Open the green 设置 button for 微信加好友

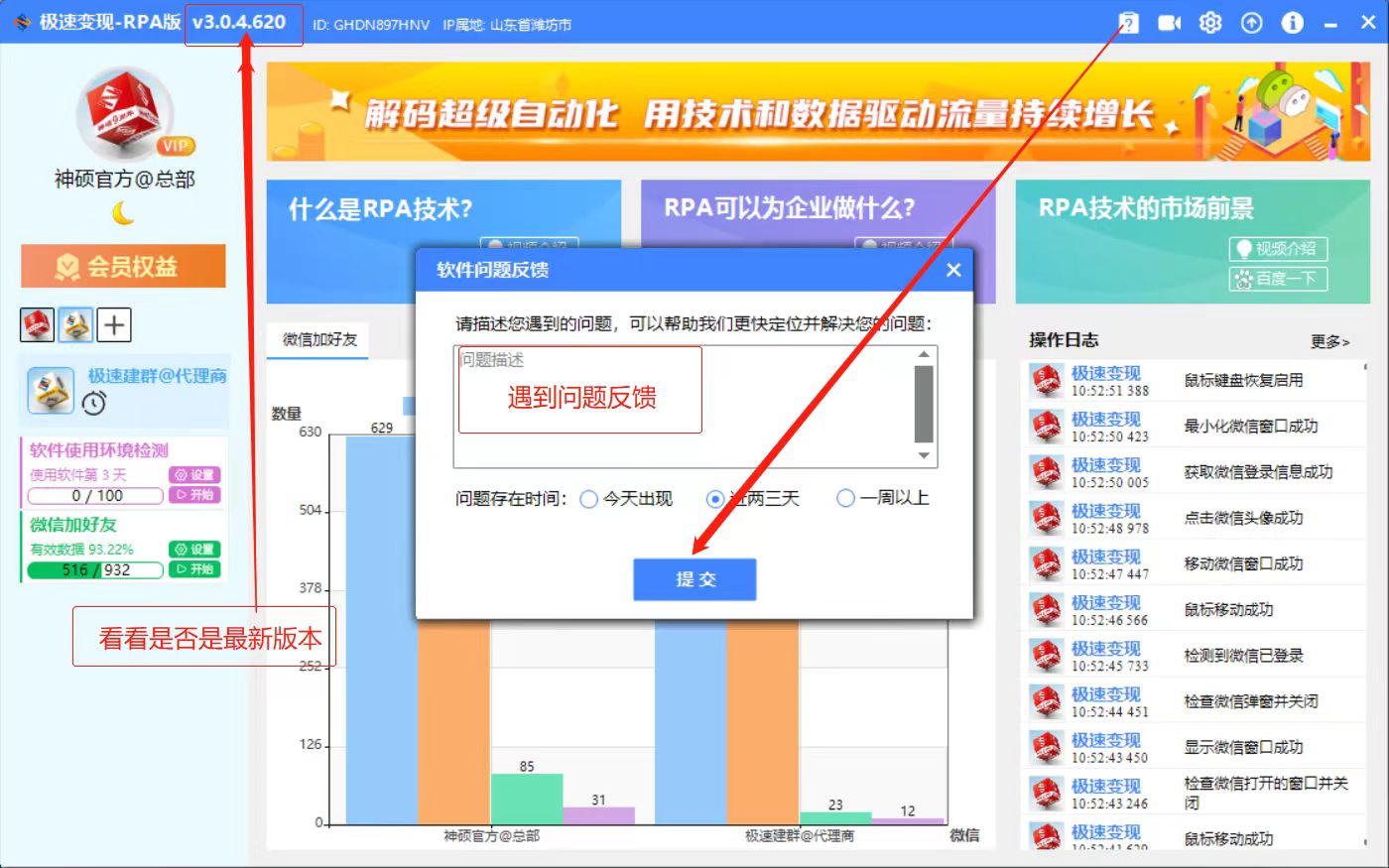[x=194, y=550]
